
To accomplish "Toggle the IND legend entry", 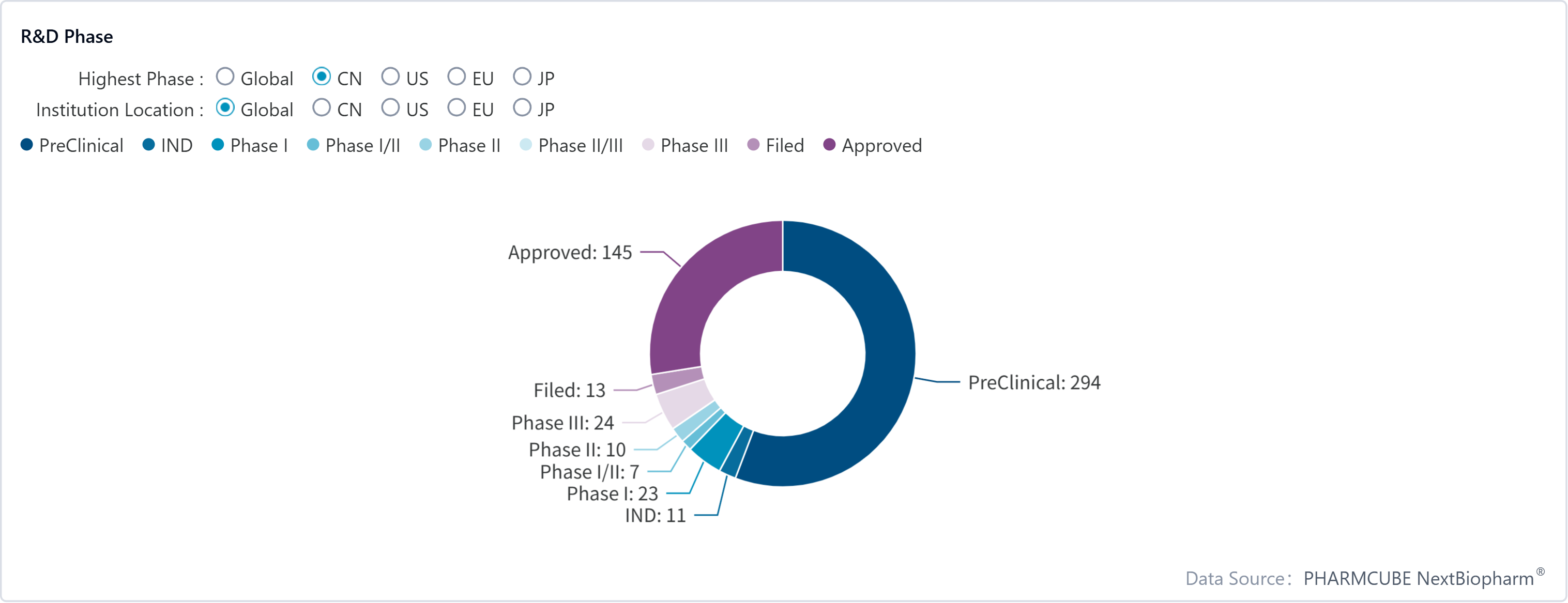I will [168, 145].
